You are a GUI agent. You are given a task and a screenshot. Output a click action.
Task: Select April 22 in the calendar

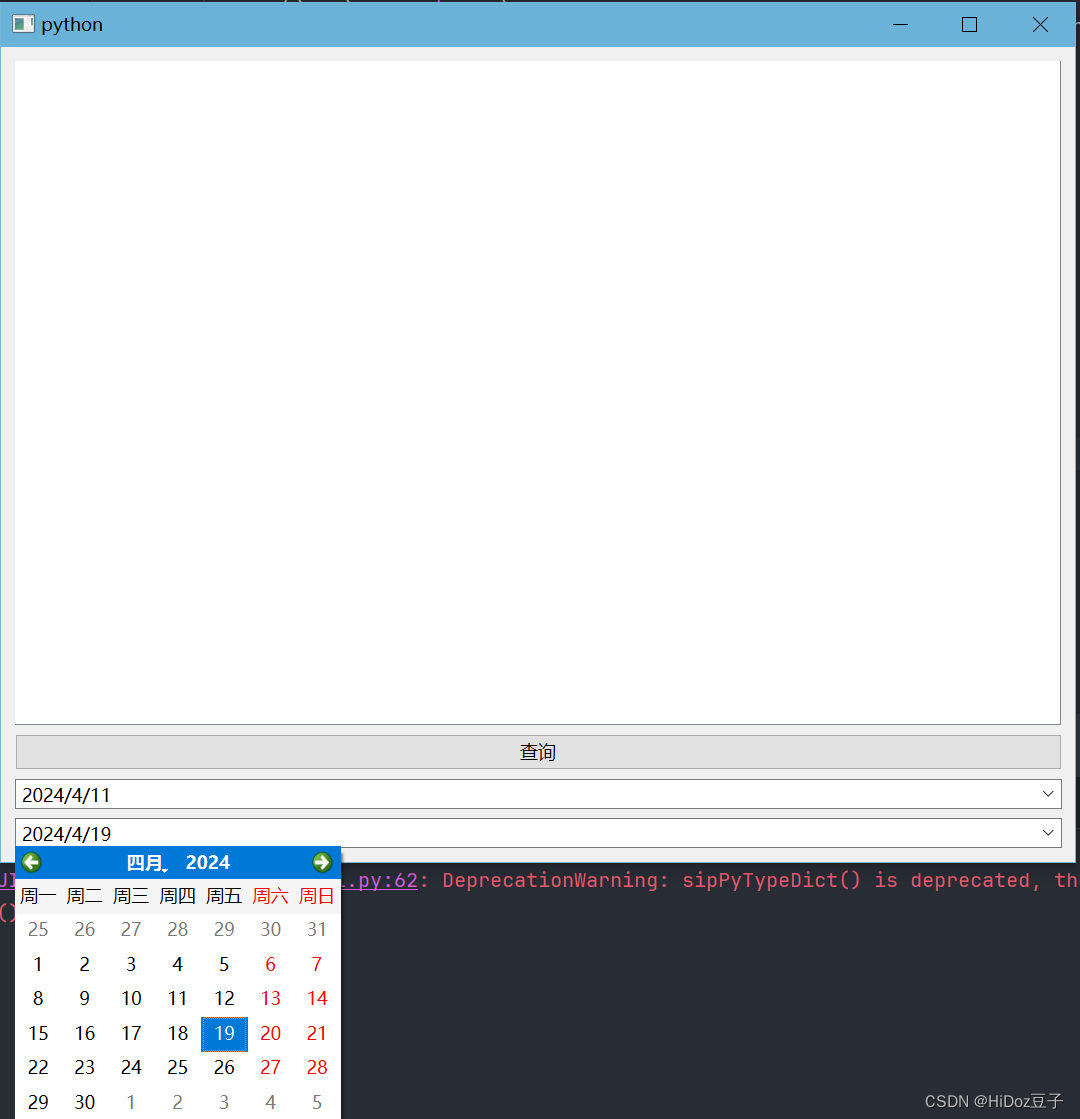point(38,1068)
